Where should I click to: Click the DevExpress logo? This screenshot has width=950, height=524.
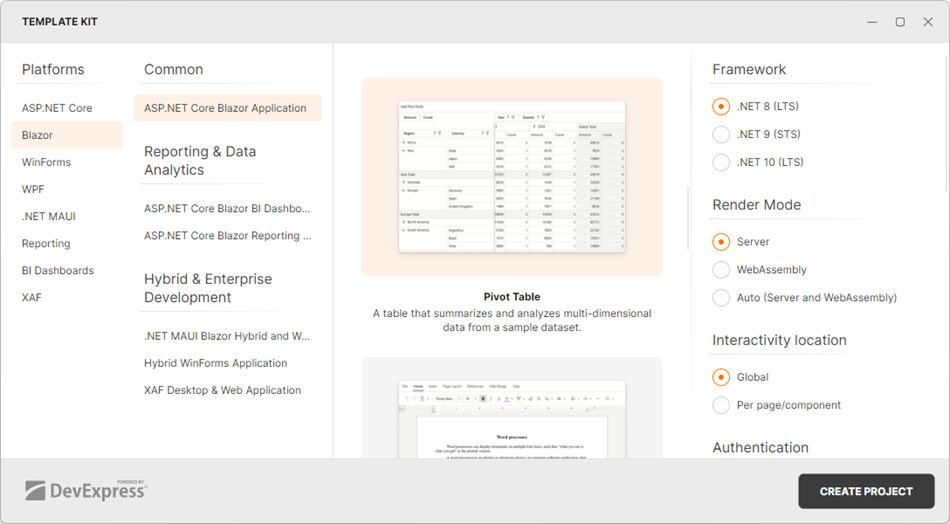coord(86,490)
